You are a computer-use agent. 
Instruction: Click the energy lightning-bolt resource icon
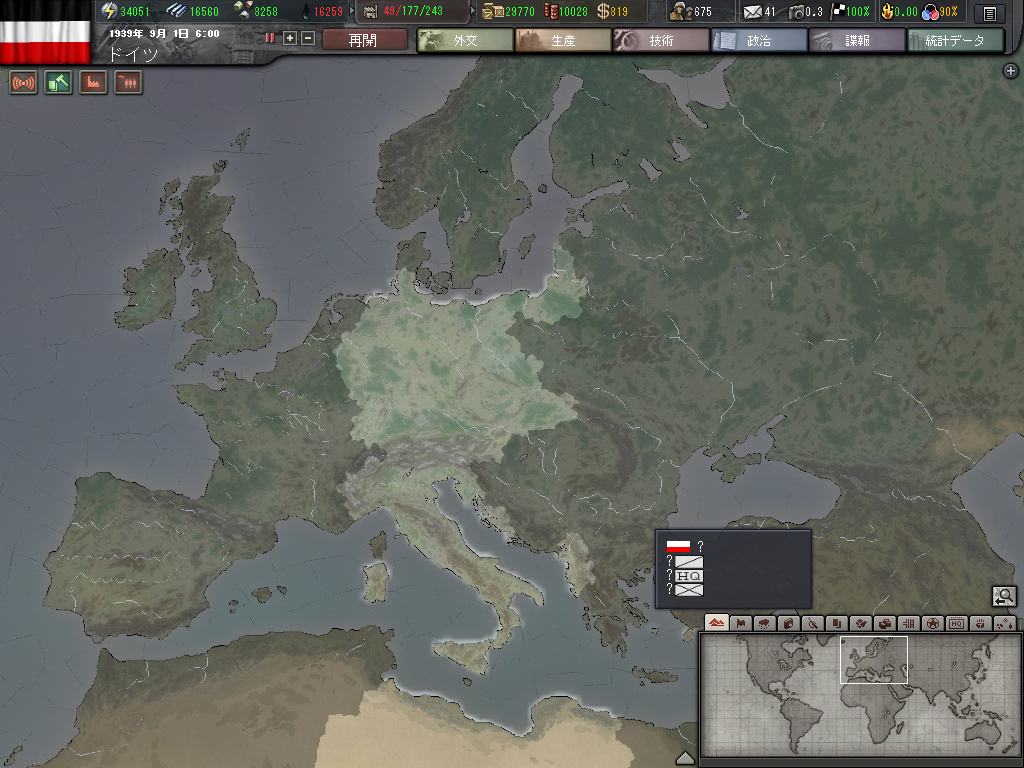click(x=109, y=11)
